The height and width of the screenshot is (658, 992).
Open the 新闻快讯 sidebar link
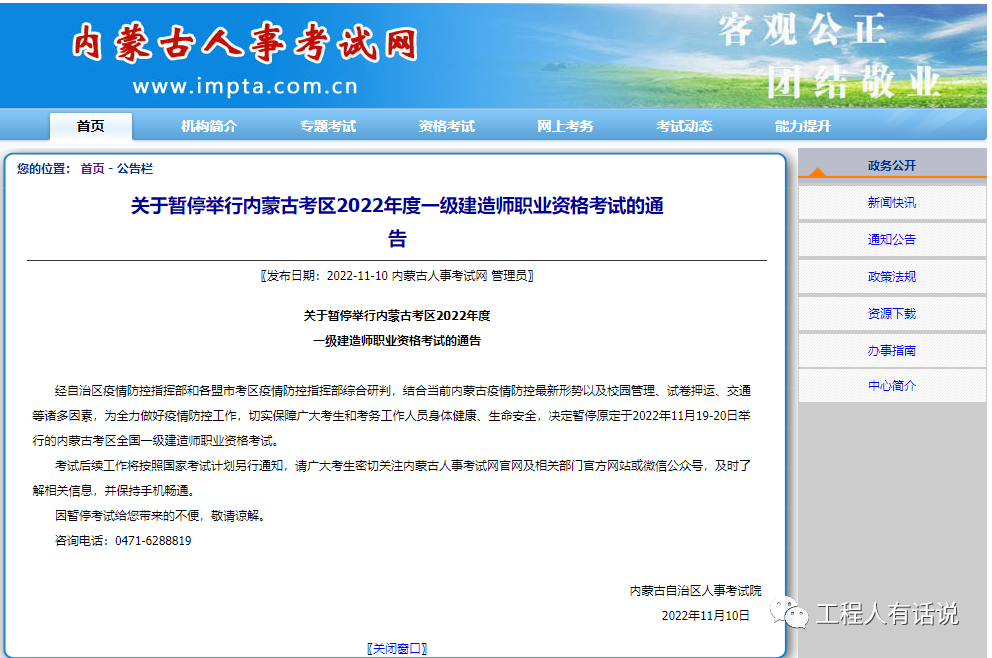click(892, 202)
